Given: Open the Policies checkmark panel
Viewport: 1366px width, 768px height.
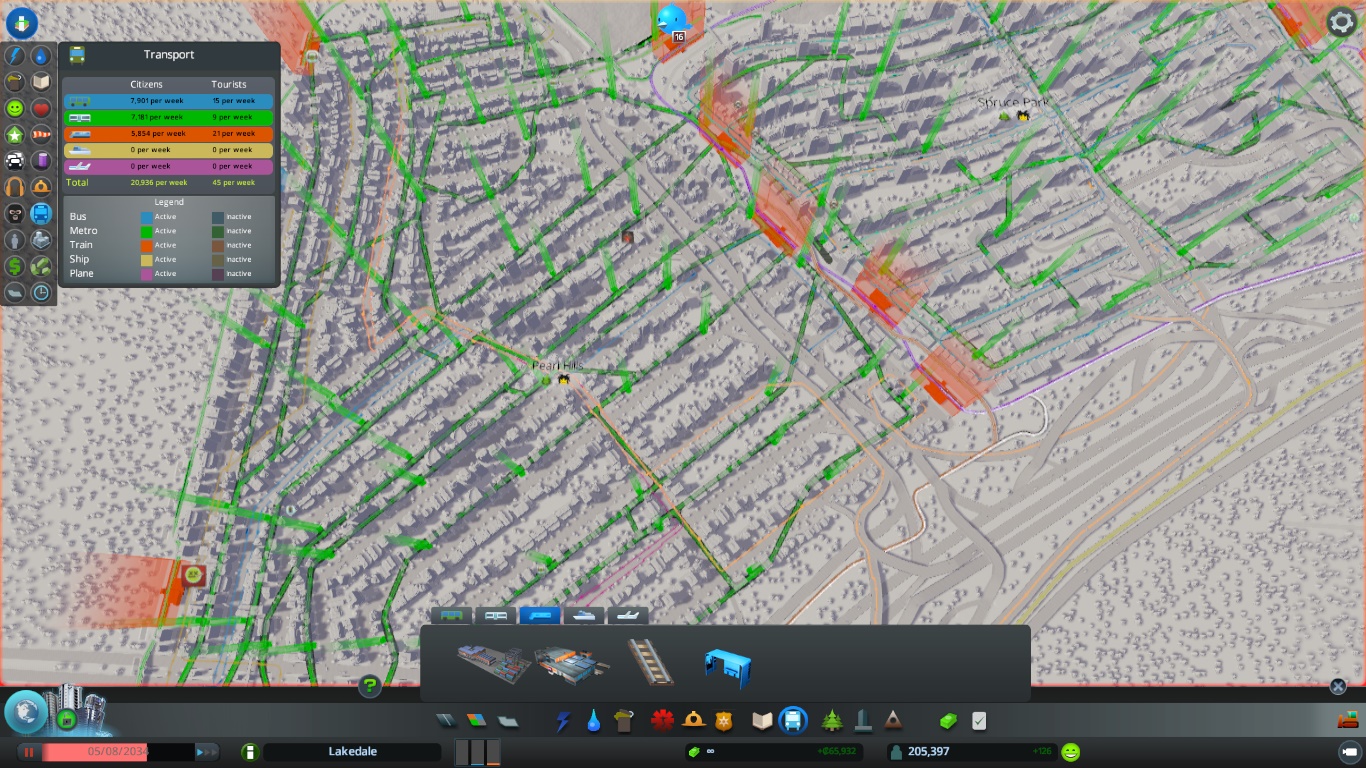Looking at the screenshot, I should point(979,720).
